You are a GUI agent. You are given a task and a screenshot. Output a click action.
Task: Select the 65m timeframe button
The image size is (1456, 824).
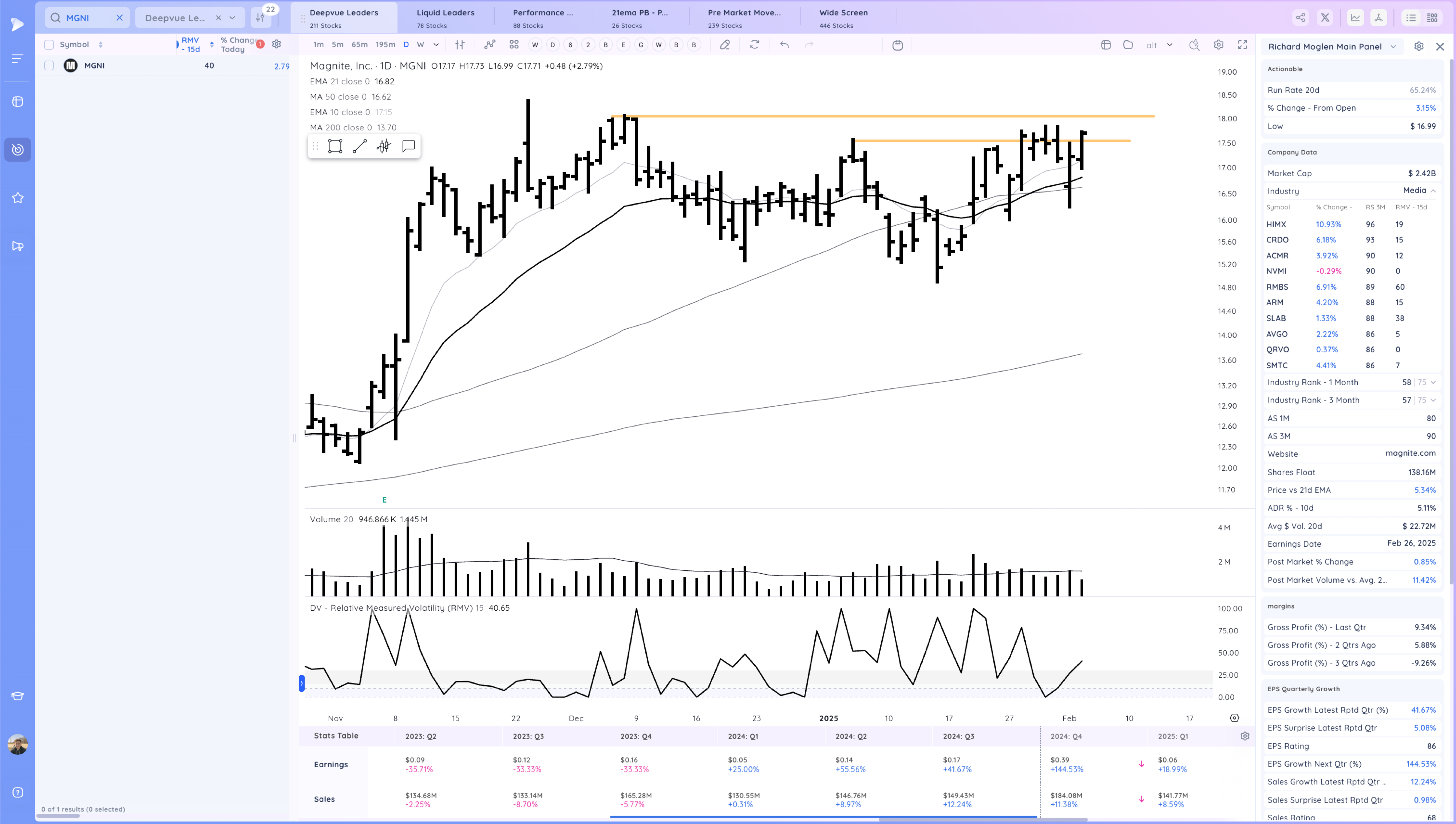359,45
